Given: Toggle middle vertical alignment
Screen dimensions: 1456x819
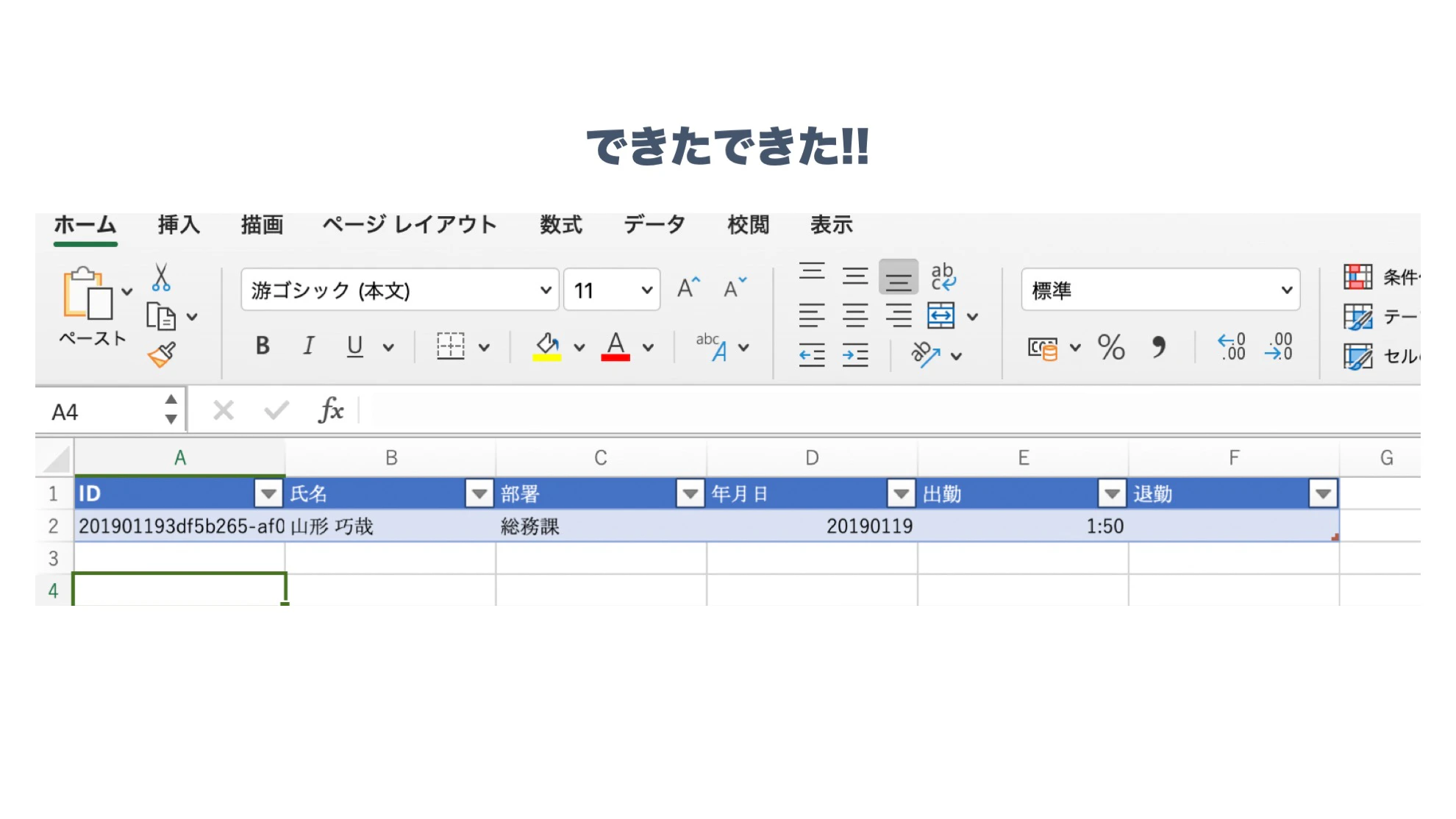Looking at the screenshot, I should coord(855,276).
